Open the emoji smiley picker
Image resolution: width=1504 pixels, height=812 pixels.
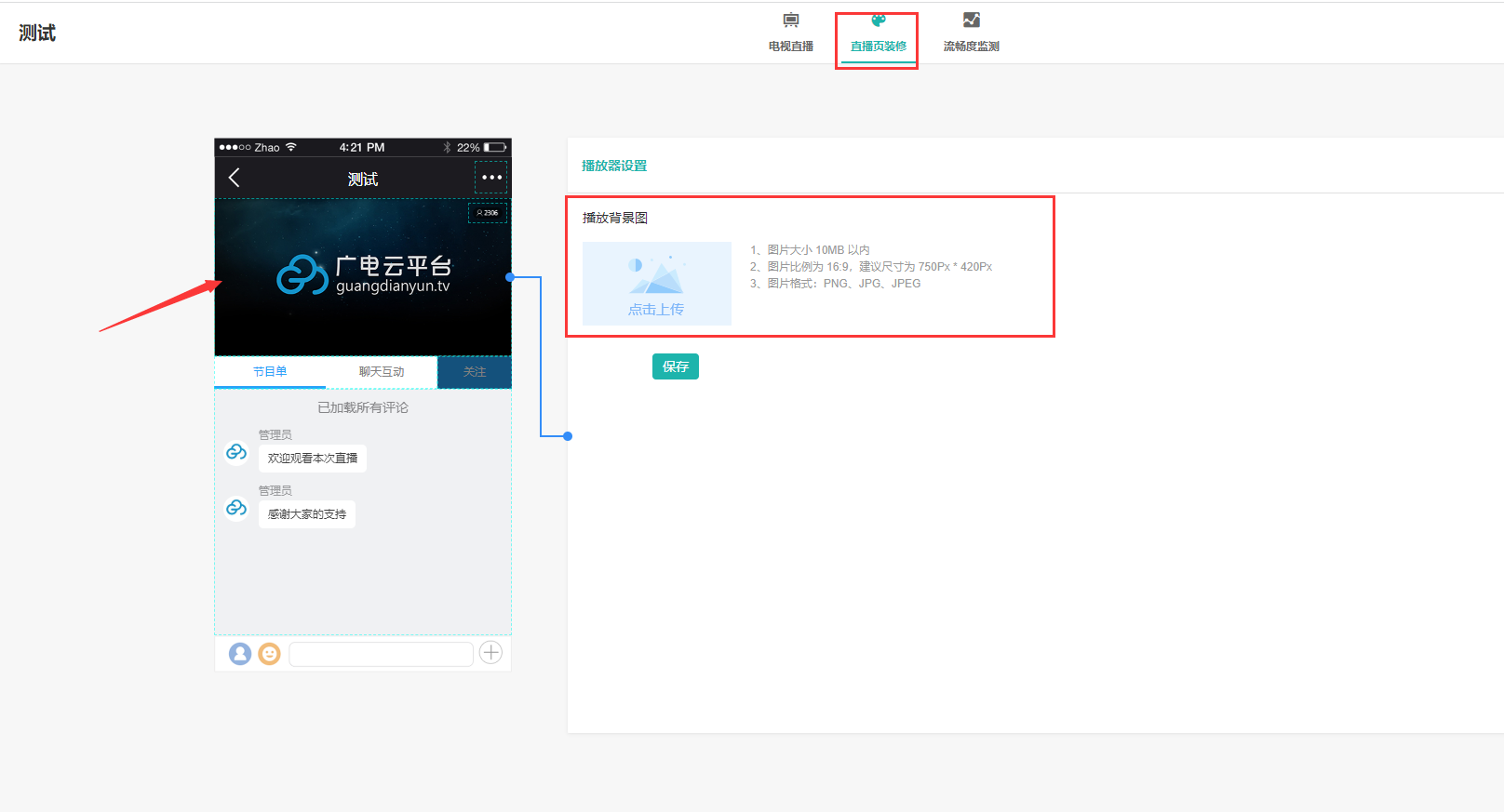pos(269,654)
